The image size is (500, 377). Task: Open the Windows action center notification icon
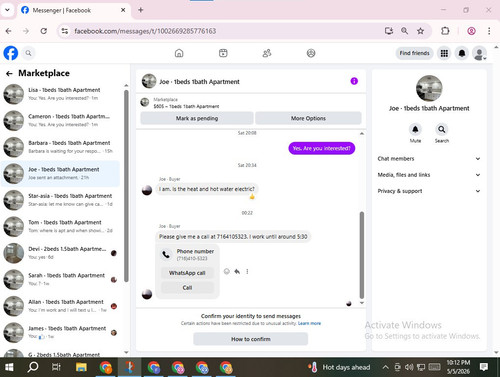pyautogui.click(x=484, y=367)
